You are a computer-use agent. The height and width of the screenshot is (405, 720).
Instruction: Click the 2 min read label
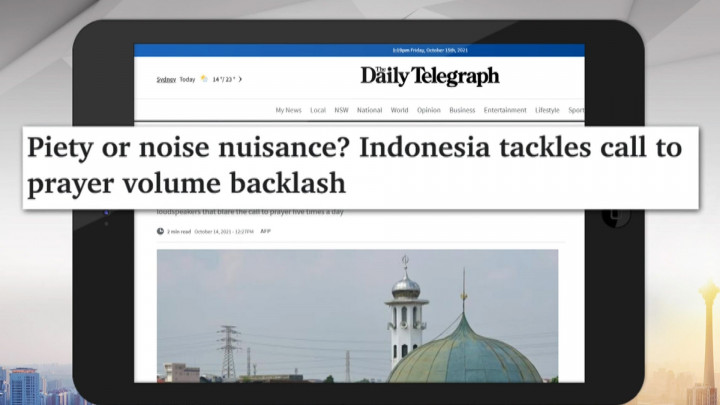(x=179, y=232)
